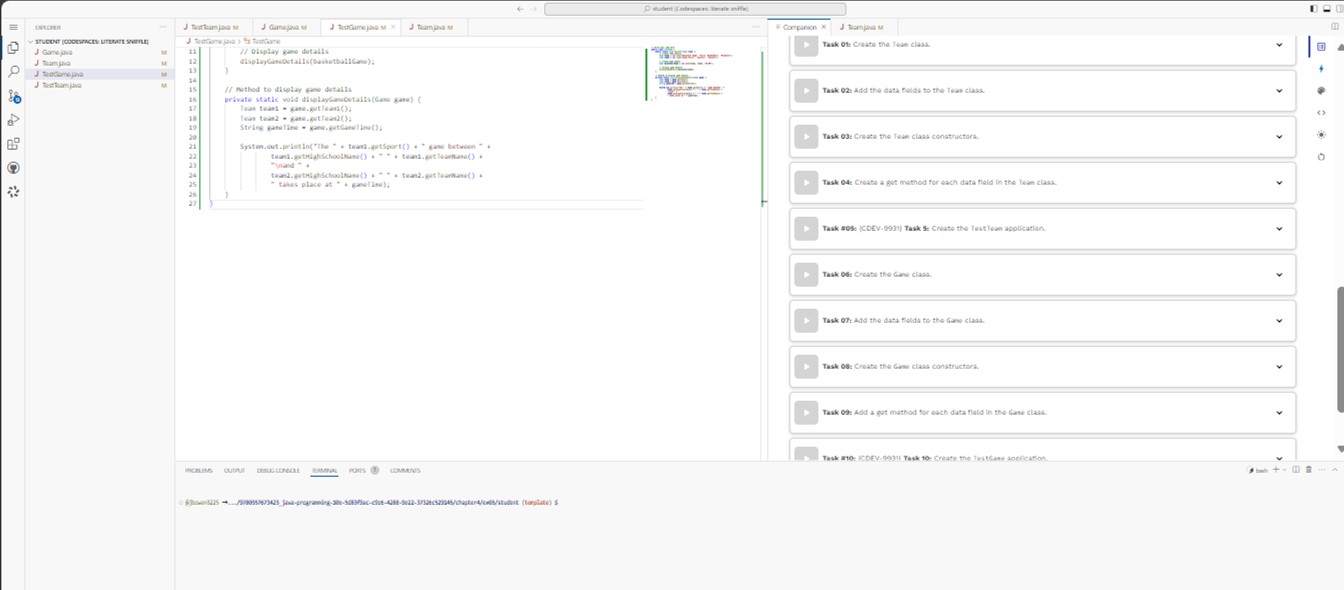Open the code snippet icon in the Companion sidebar
This screenshot has width=1344, height=590.
[1321, 111]
